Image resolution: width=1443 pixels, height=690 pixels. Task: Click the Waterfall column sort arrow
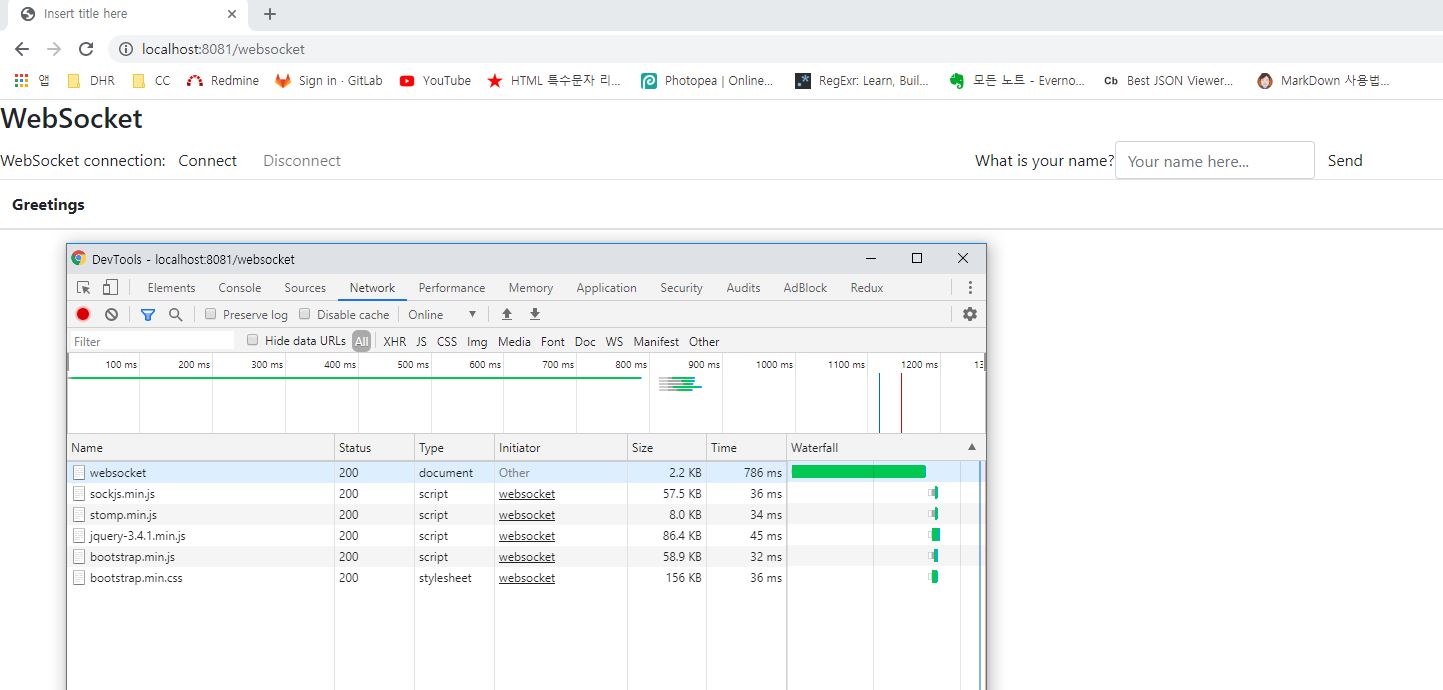click(971, 447)
